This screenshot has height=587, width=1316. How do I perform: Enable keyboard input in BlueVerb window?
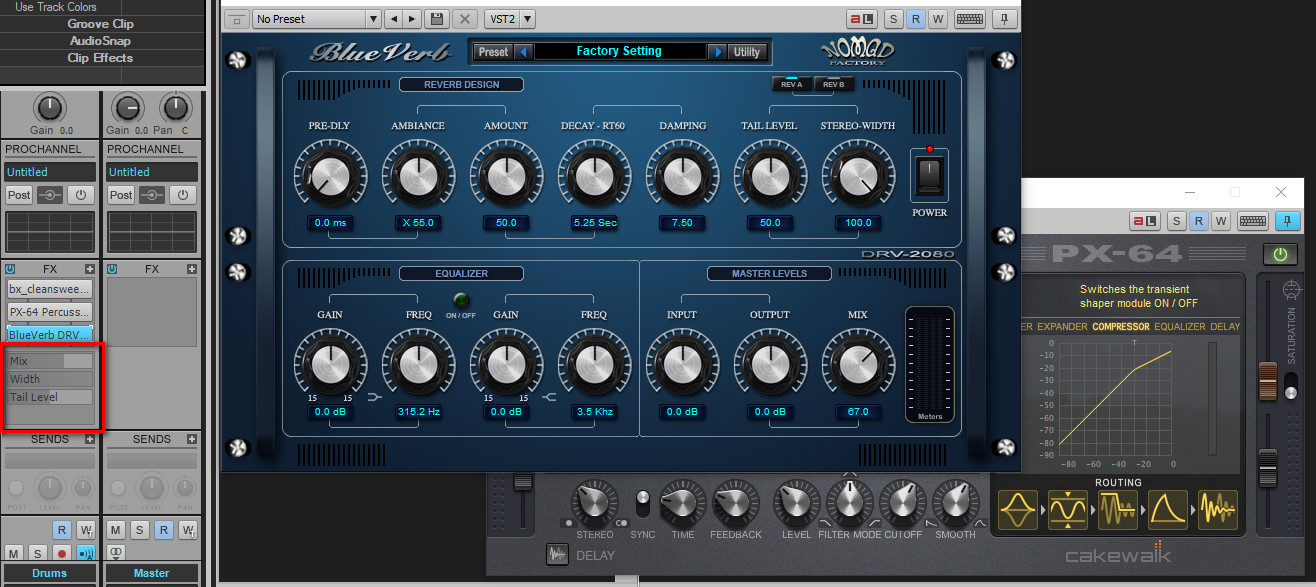[968, 19]
